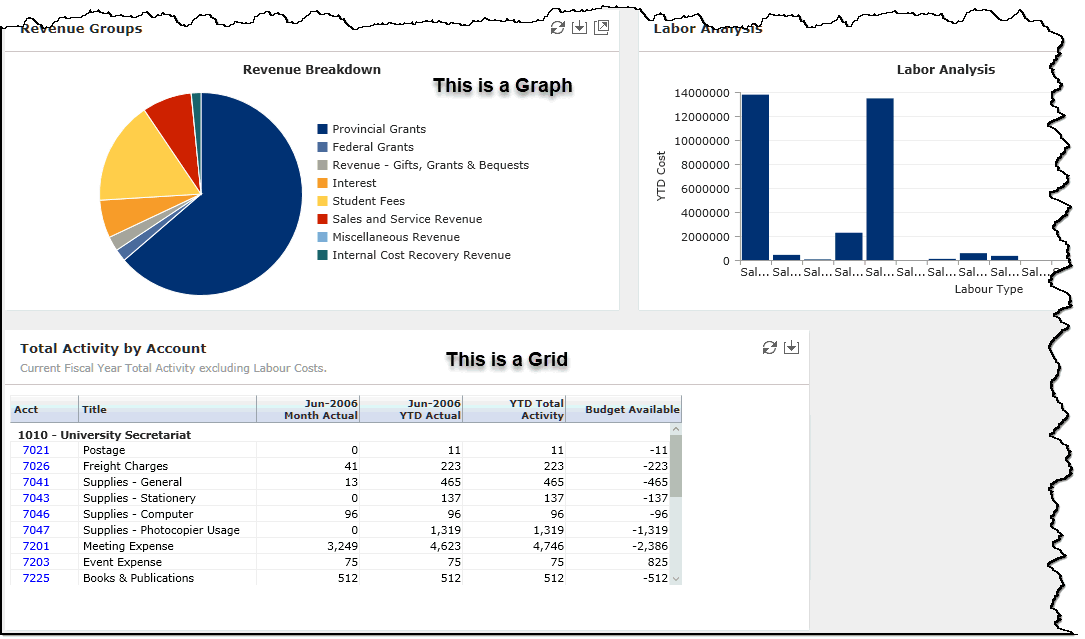The height and width of the screenshot is (639, 1085).
Task: Open account 7021 Postage link
Action: 36,450
